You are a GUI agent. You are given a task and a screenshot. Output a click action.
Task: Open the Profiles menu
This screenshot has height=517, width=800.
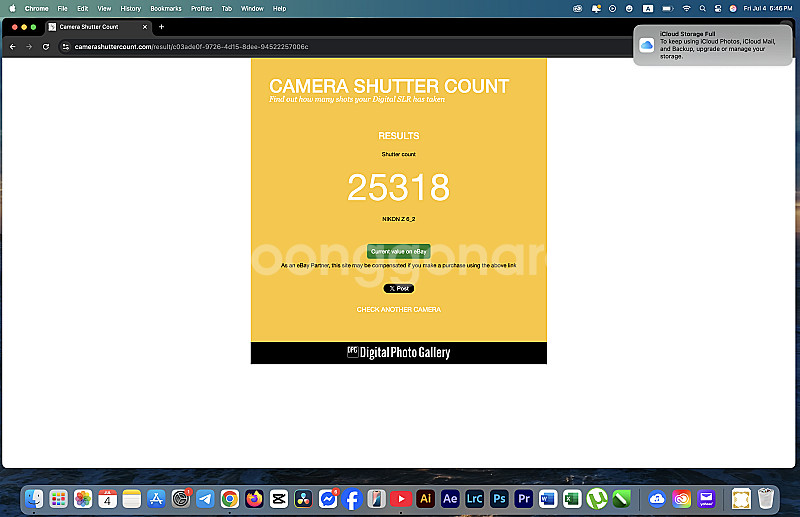[202, 9]
